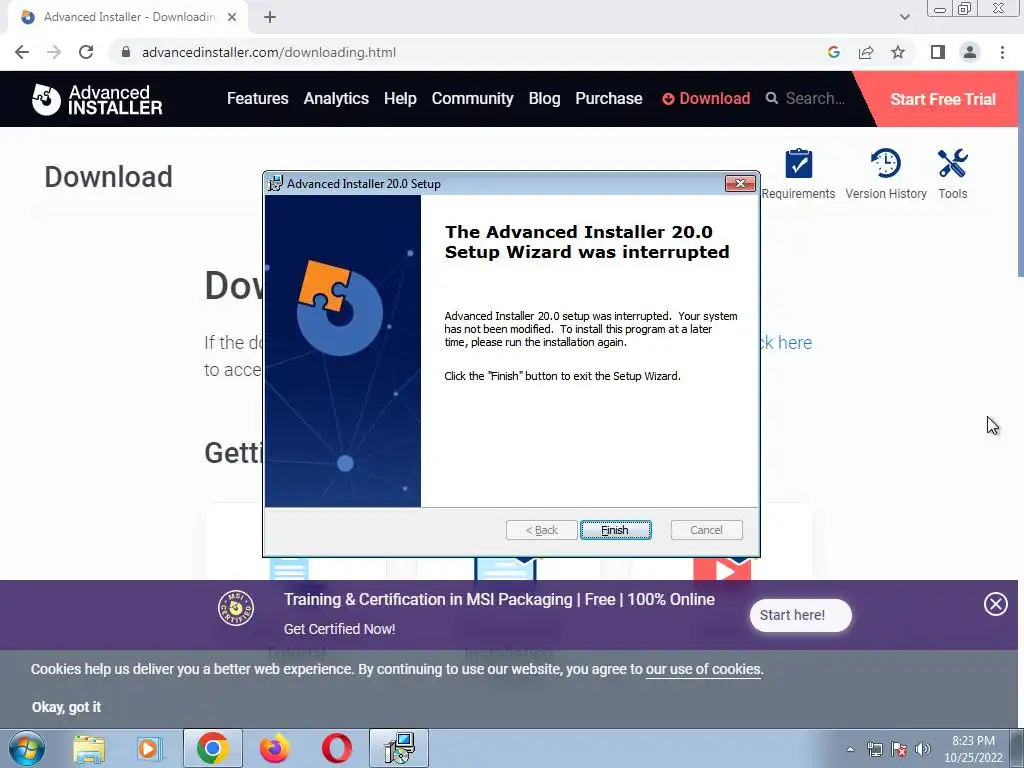1024x768 pixels.
Task: Click the red video play thumbnail
Action: tap(722, 568)
